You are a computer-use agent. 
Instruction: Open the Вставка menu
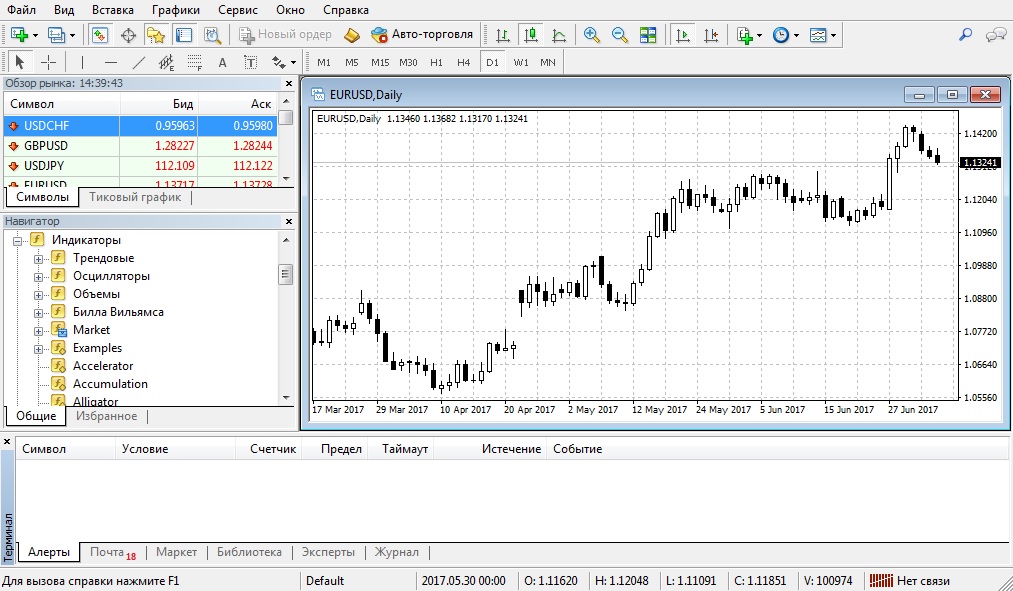point(113,10)
